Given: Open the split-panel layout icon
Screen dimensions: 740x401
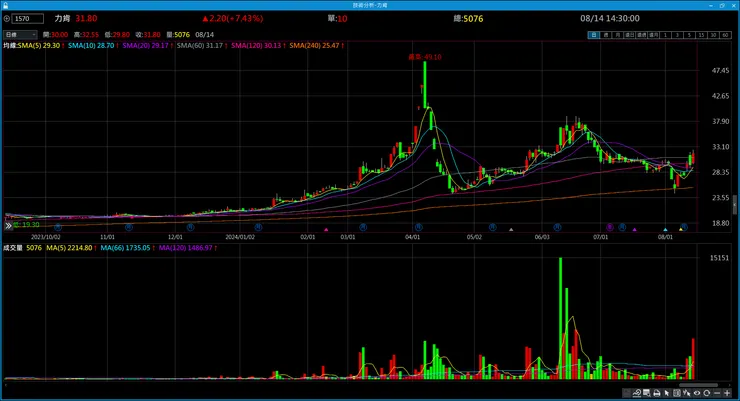Looking at the screenshot, I should coord(677,393).
